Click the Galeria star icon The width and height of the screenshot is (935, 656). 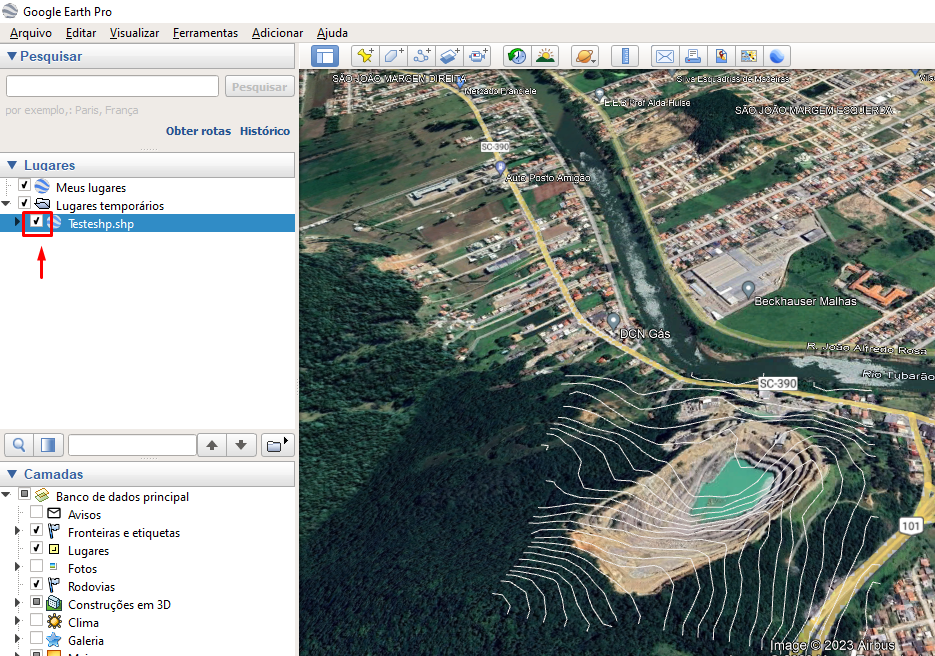54,640
